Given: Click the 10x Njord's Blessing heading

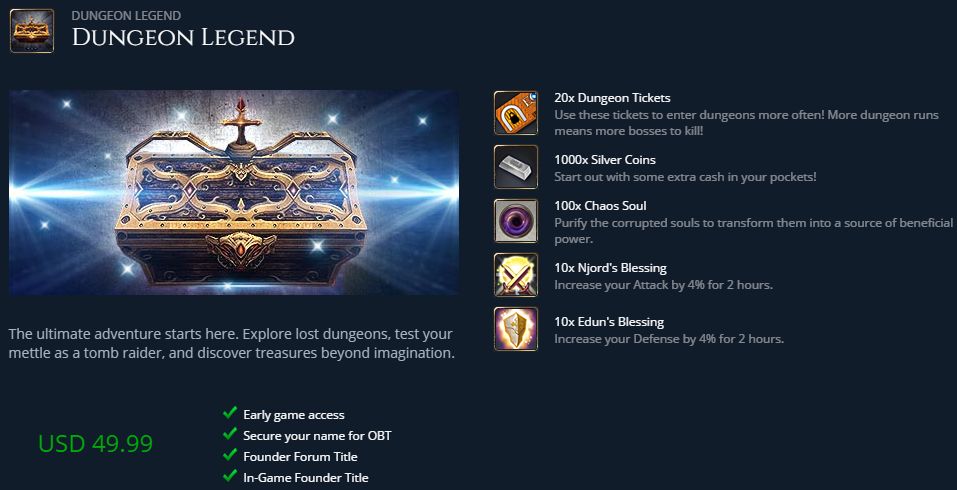Looking at the screenshot, I should (x=610, y=268).
